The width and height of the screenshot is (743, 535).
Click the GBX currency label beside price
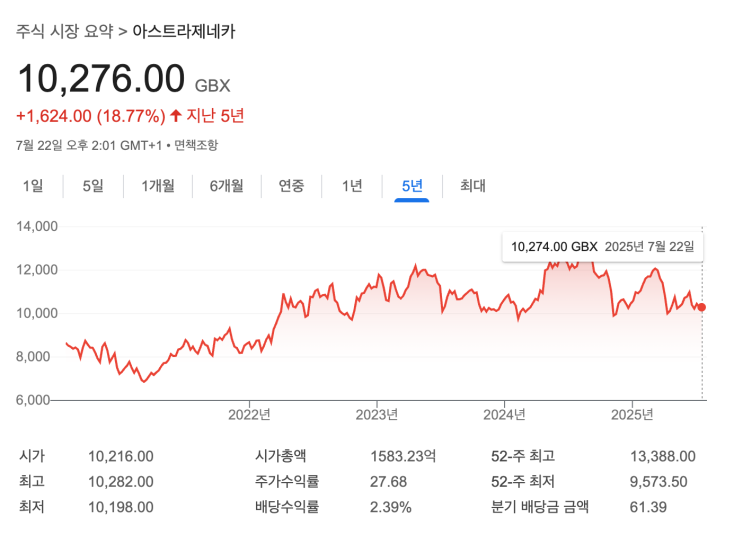click(213, 86)
